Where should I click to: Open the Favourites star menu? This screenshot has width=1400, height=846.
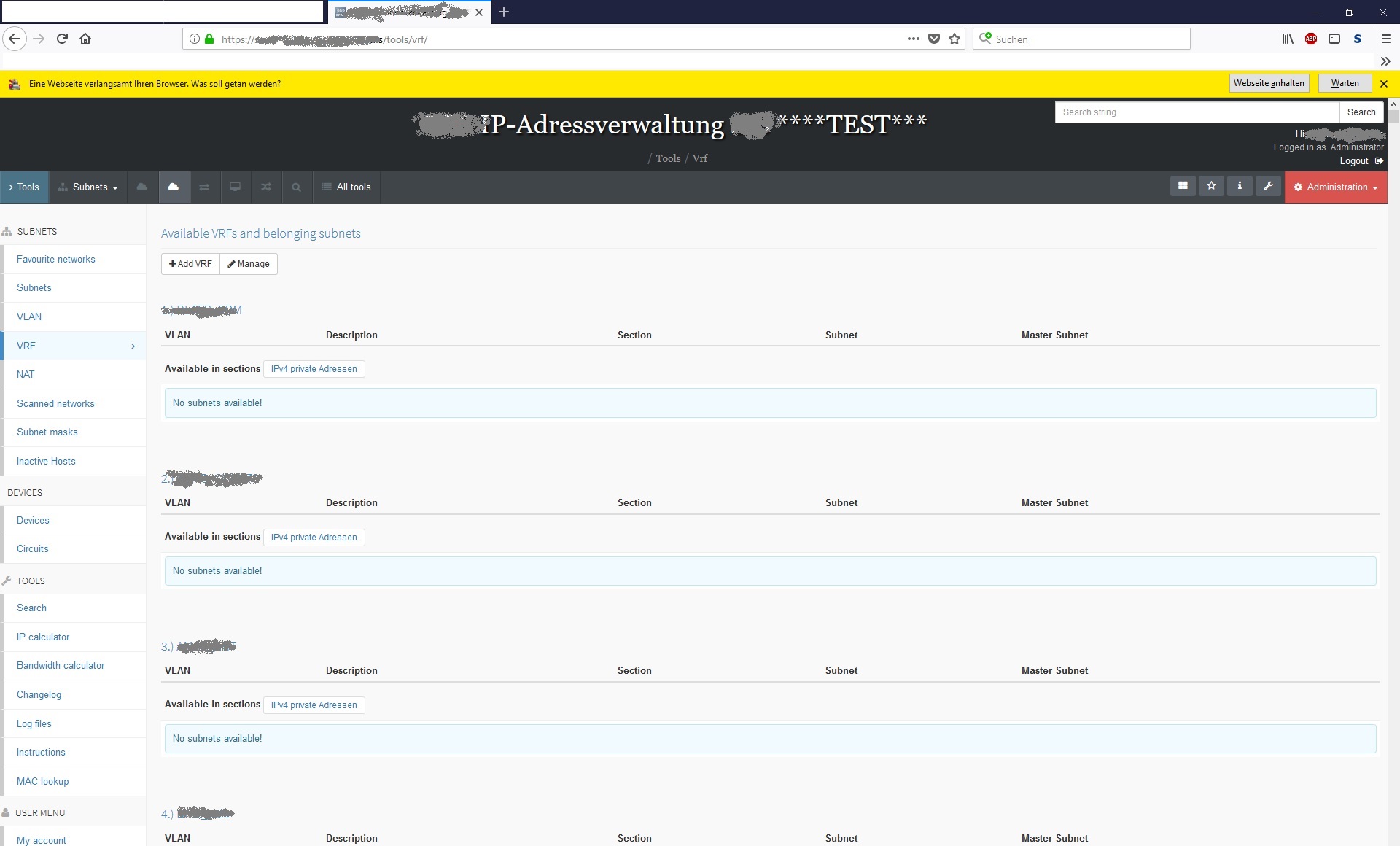click(x=1210, y=187)
